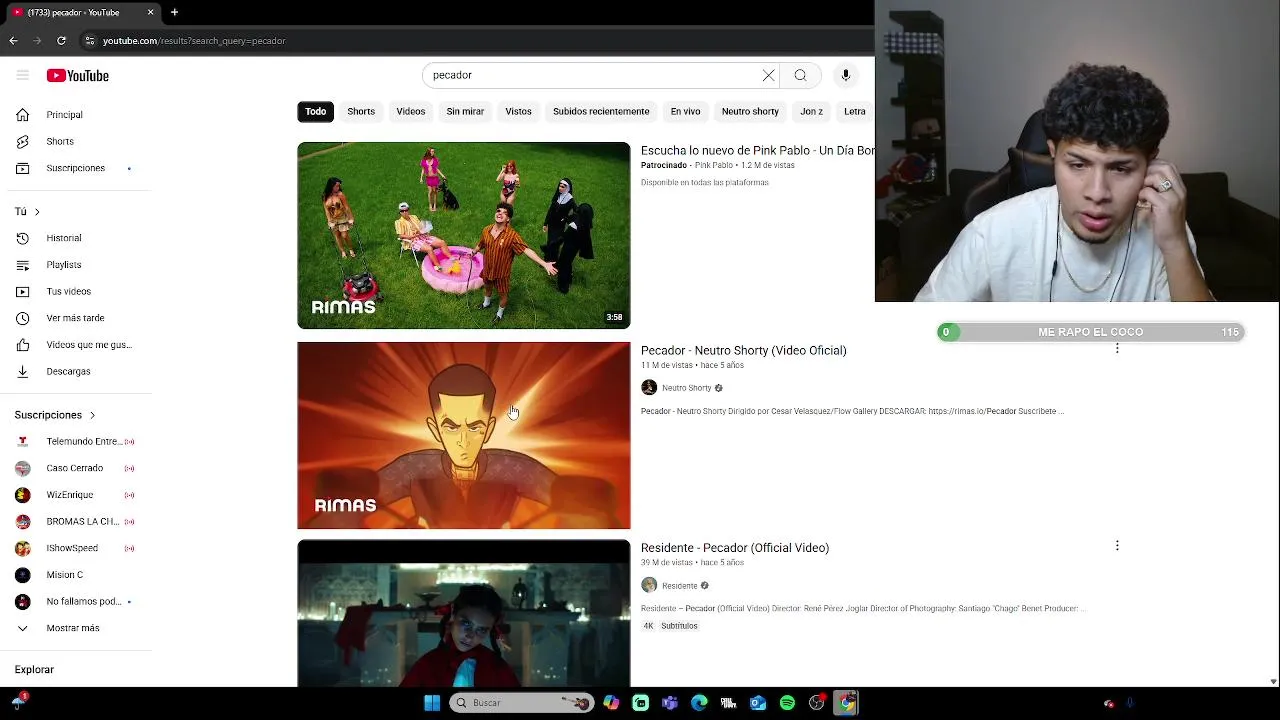
Task: Select the Todo filter chip
Action: coord(316,111)
